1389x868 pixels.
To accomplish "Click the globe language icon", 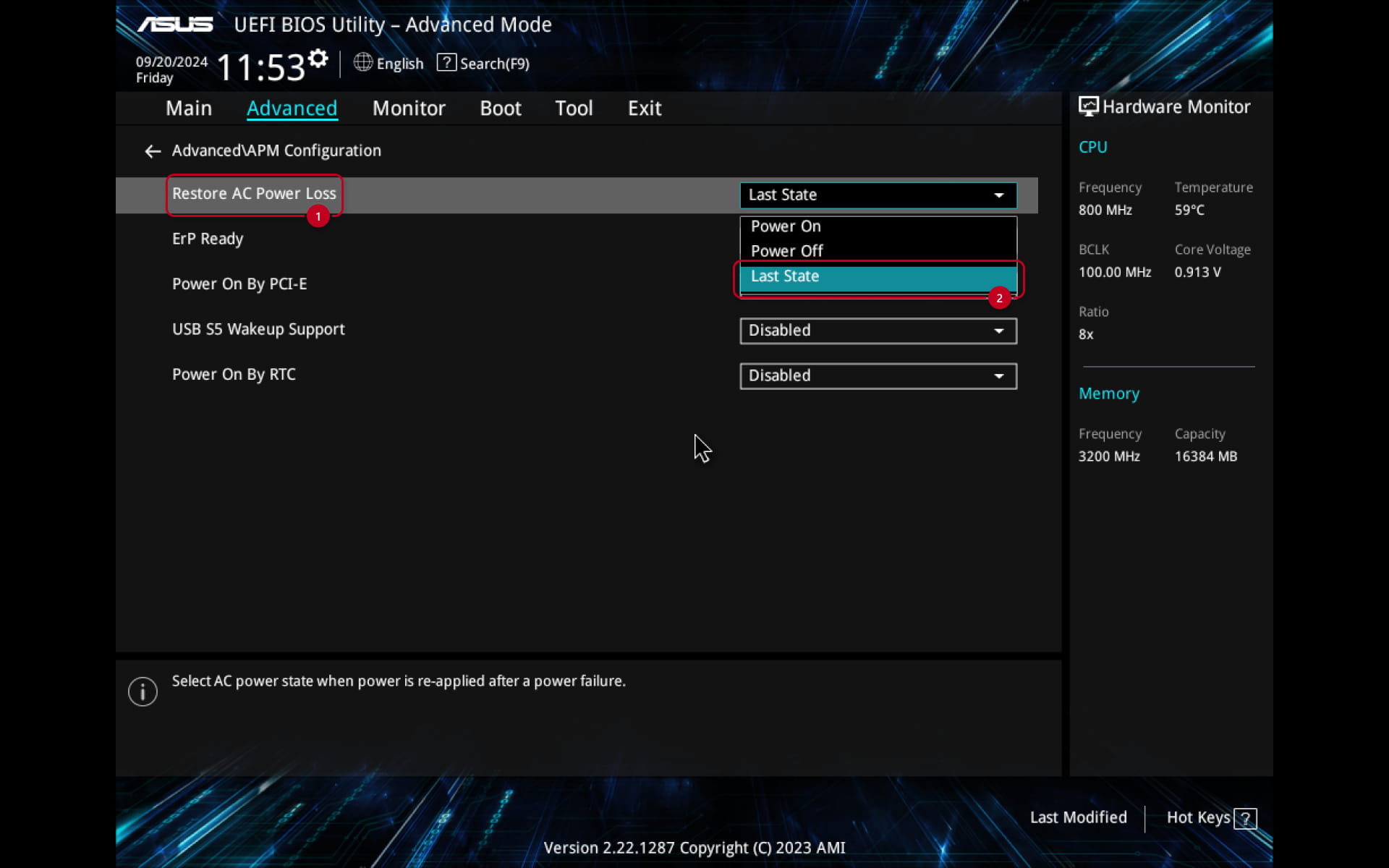I will click(362, 62).
